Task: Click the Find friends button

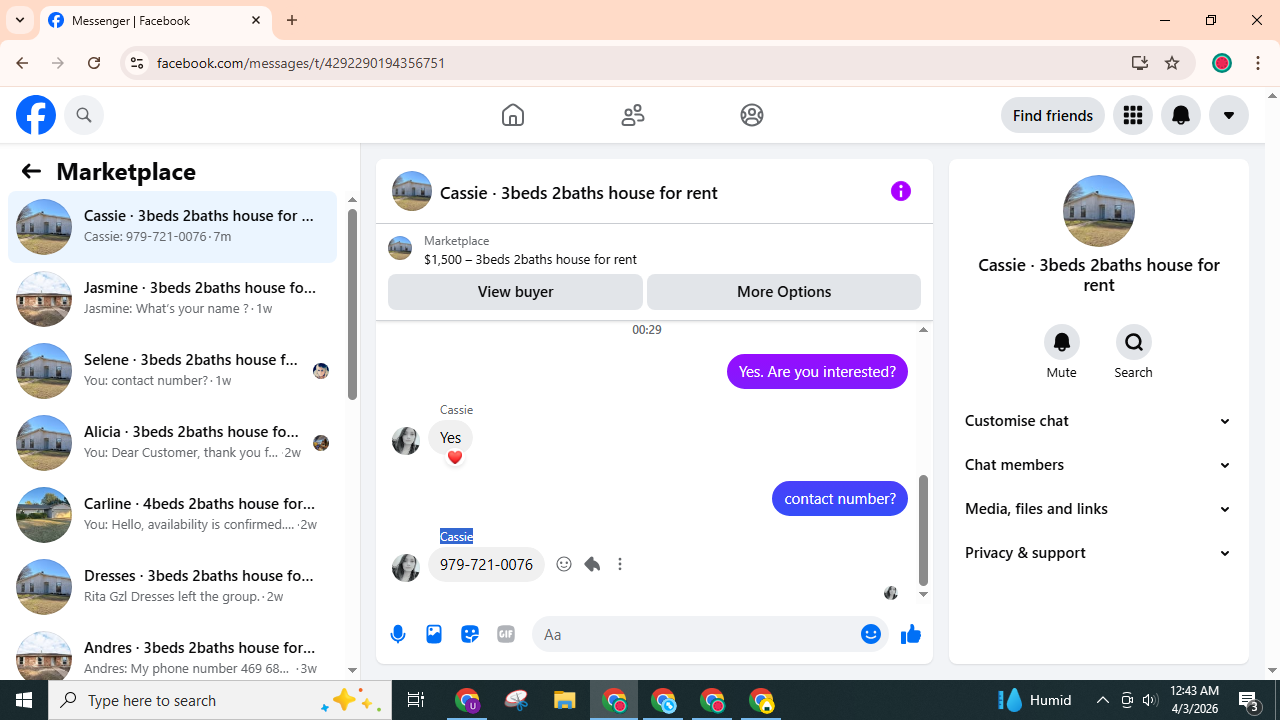Action: 1053,115
